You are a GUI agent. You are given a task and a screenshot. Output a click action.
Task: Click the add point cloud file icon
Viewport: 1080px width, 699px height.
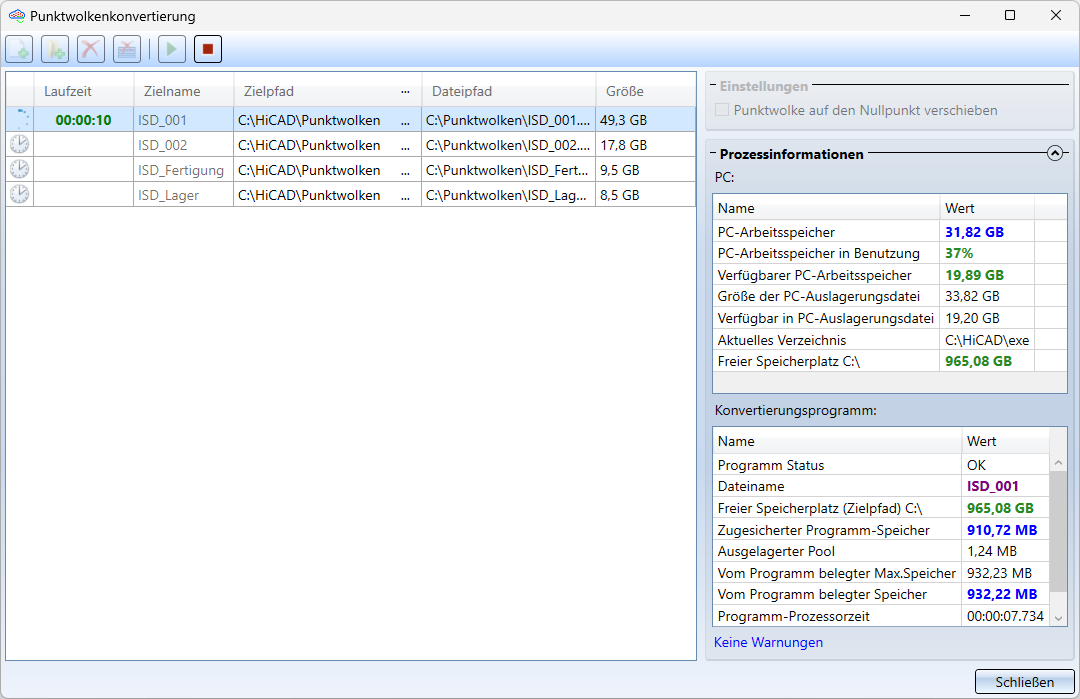[x=20, y=49]
